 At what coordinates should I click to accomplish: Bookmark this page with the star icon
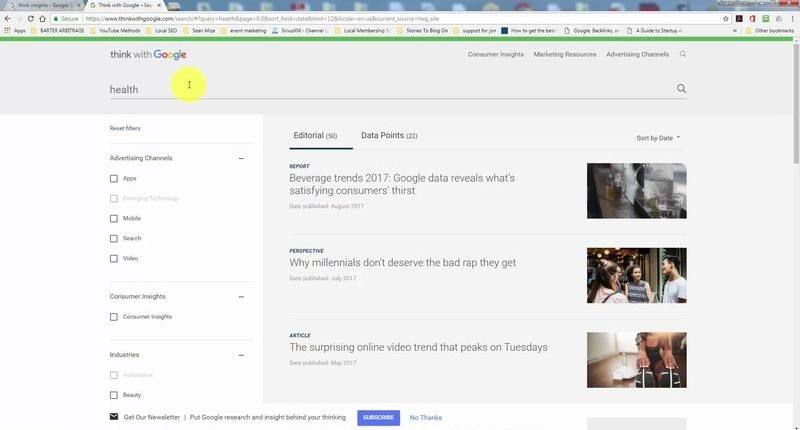pos(725,18)
